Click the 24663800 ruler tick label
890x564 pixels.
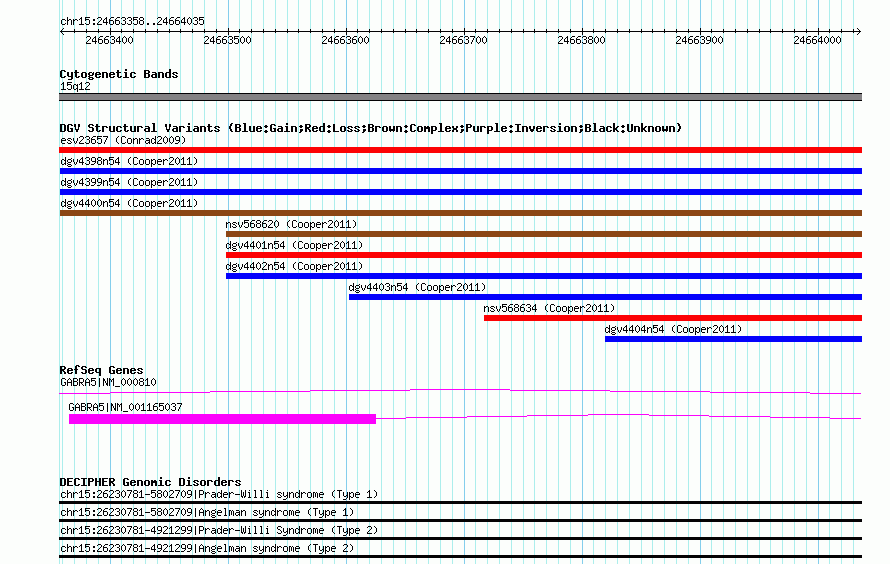(581, 40)
